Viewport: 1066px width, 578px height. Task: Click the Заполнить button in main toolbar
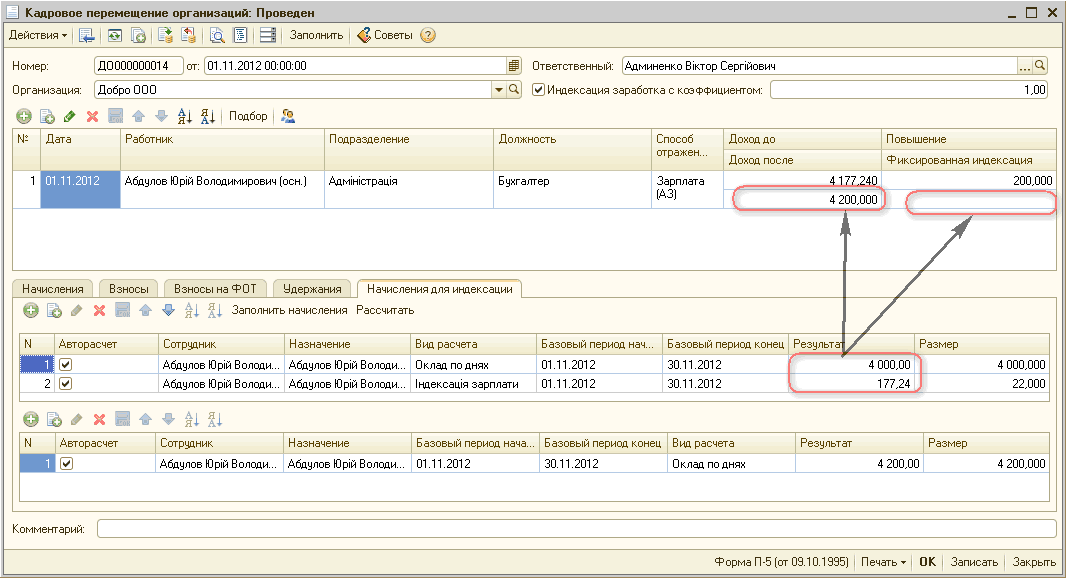(316, 35)
